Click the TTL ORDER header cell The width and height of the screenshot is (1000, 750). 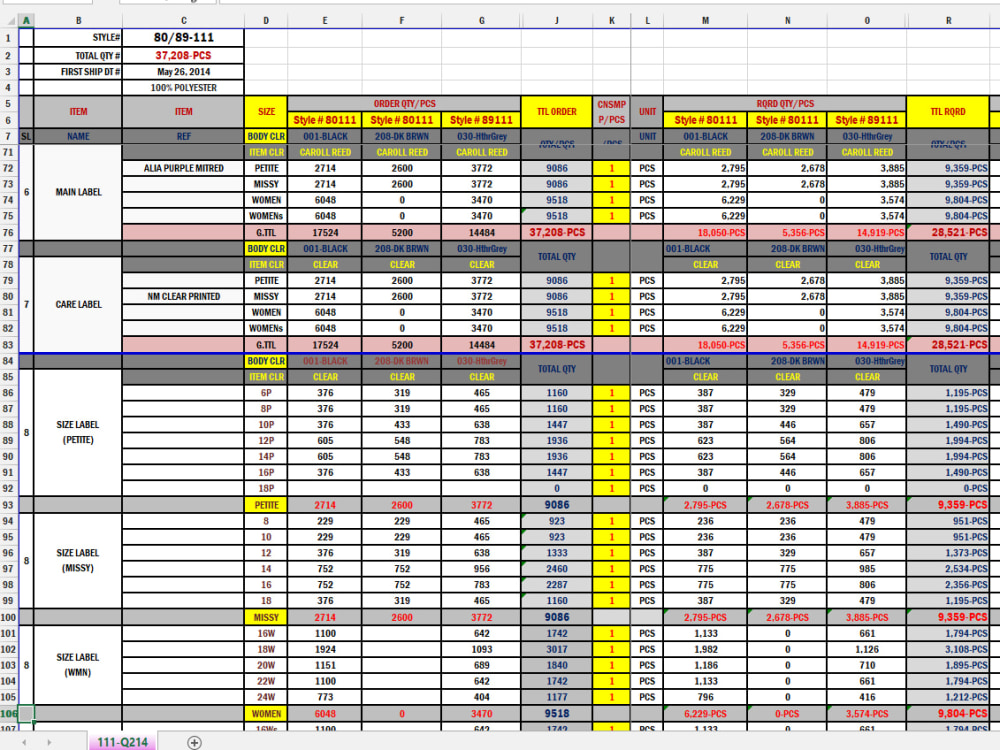pos(557,112)
